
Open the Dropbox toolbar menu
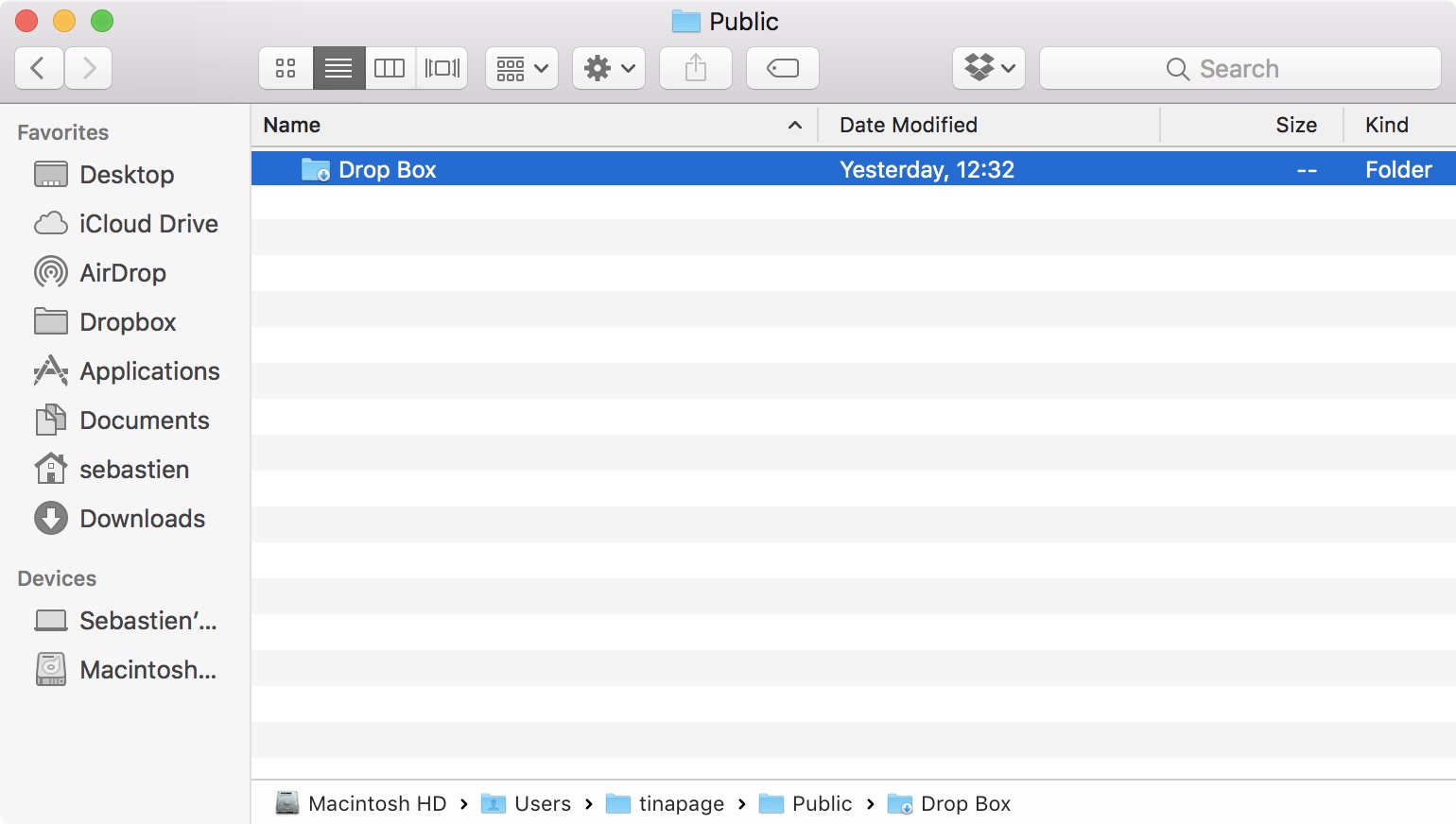(x=989, y=68)
